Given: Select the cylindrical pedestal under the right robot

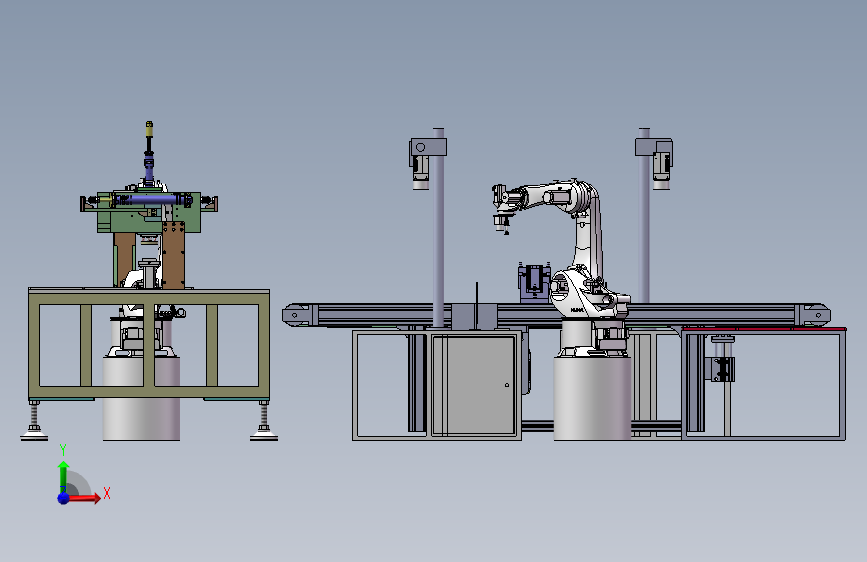Looking at the screenshot, I should [592, 398].
